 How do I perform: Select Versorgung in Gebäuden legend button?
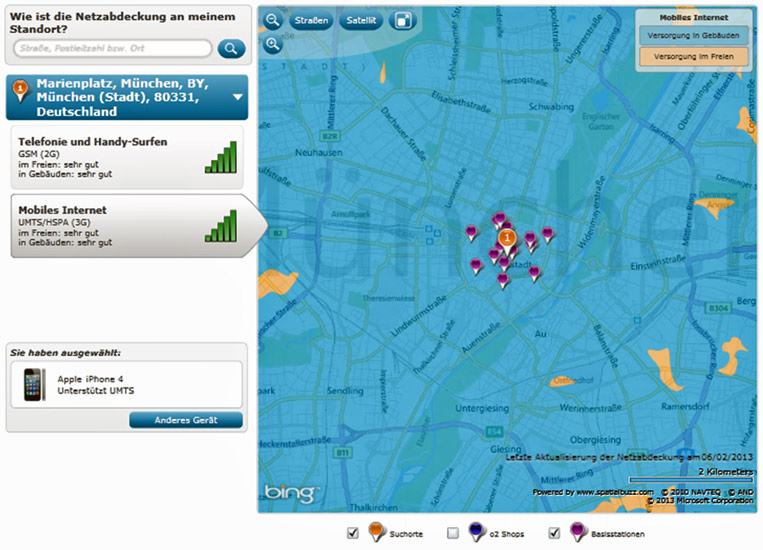tap(694, 36)
